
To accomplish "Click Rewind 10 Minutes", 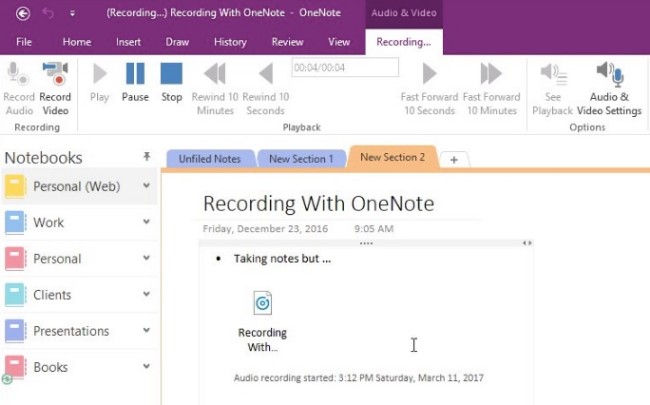I will pos(215,88).
